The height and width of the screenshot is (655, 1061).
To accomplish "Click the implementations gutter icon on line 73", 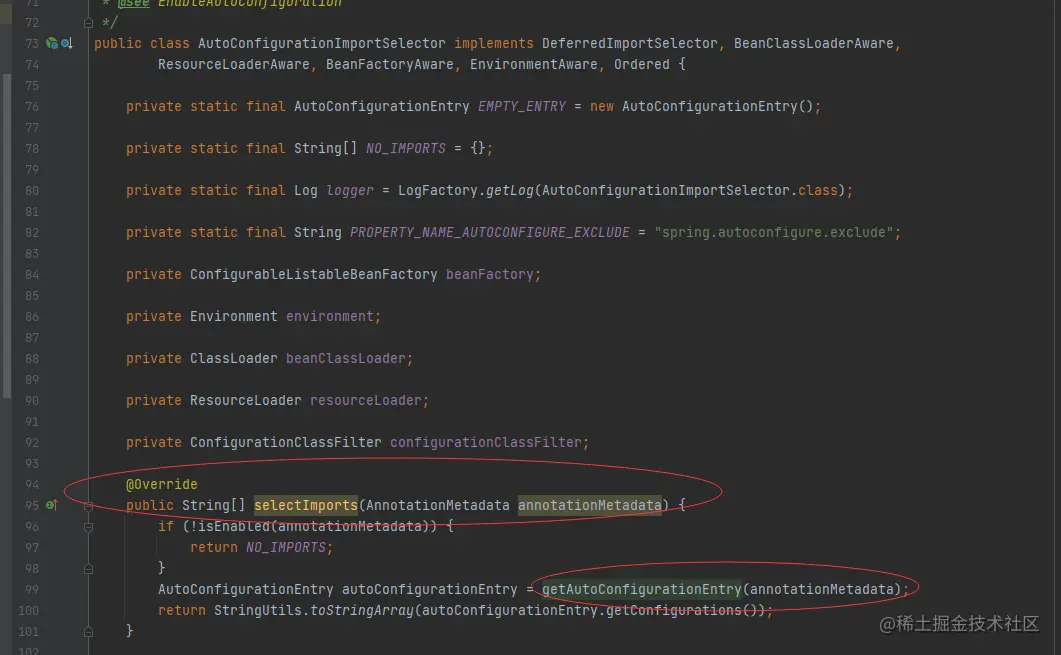I will (x=66, y=43).
